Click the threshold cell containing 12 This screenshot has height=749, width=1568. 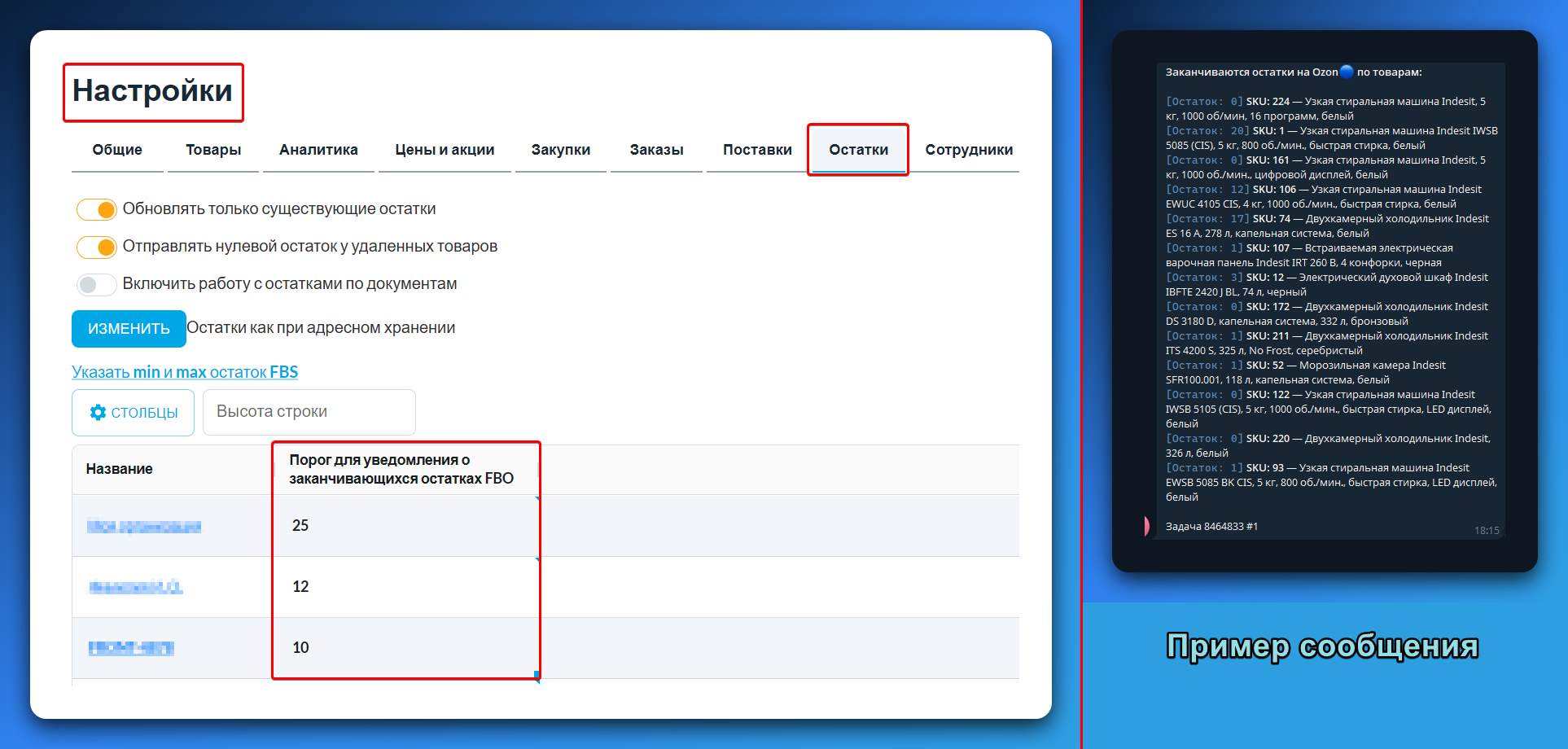(405, 587)
